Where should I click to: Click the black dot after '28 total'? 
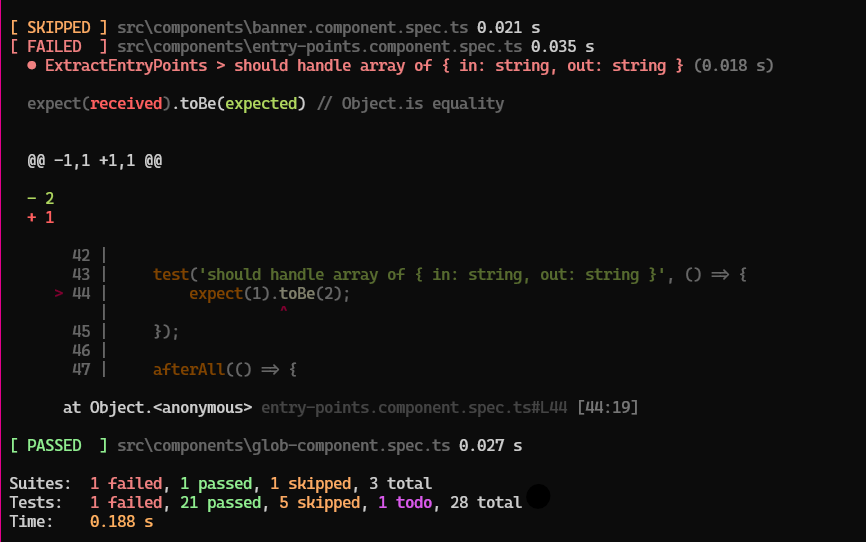[538, 496]
